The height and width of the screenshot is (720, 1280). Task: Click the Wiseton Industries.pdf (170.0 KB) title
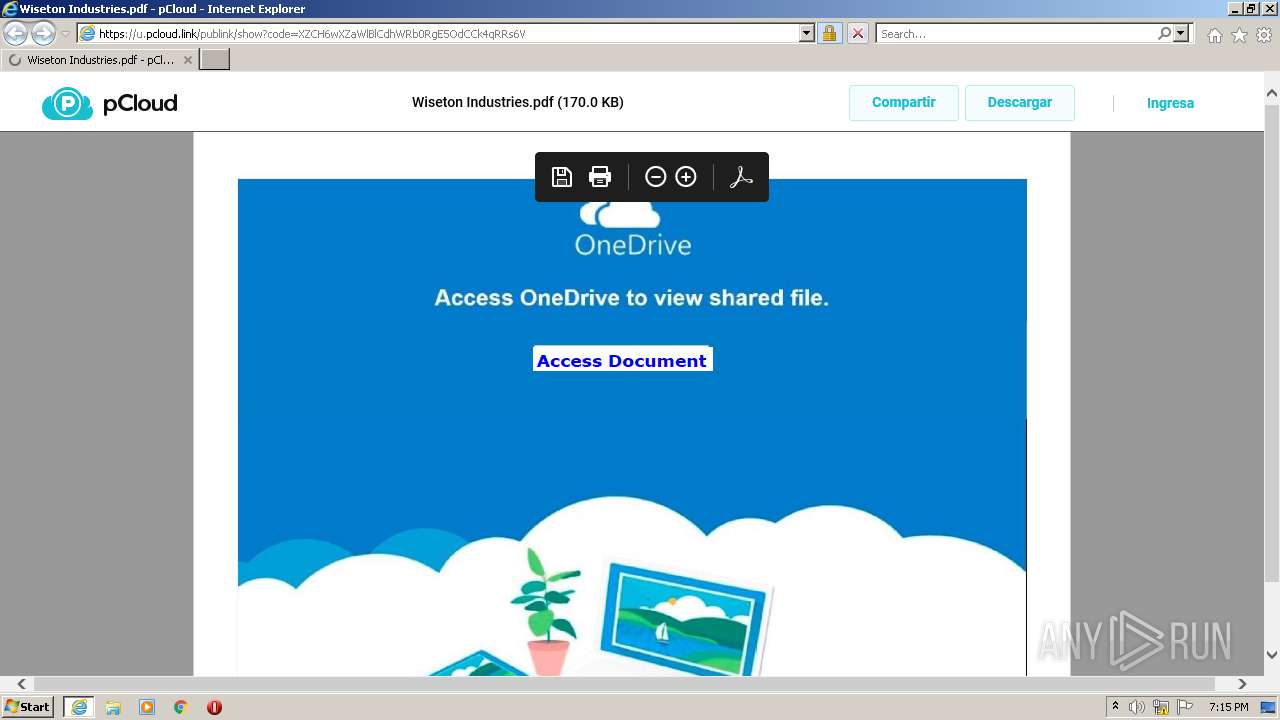coord(518,103)
